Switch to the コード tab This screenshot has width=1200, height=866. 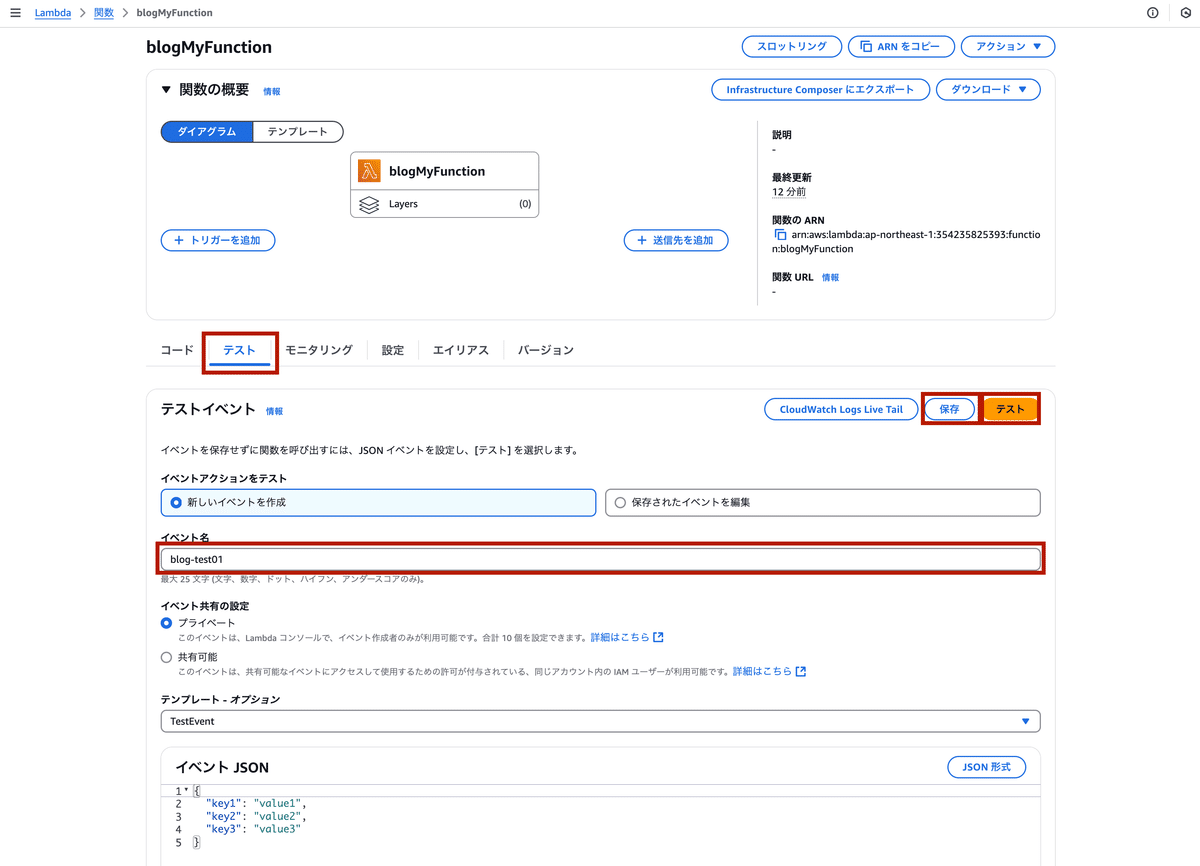(177, 350)
